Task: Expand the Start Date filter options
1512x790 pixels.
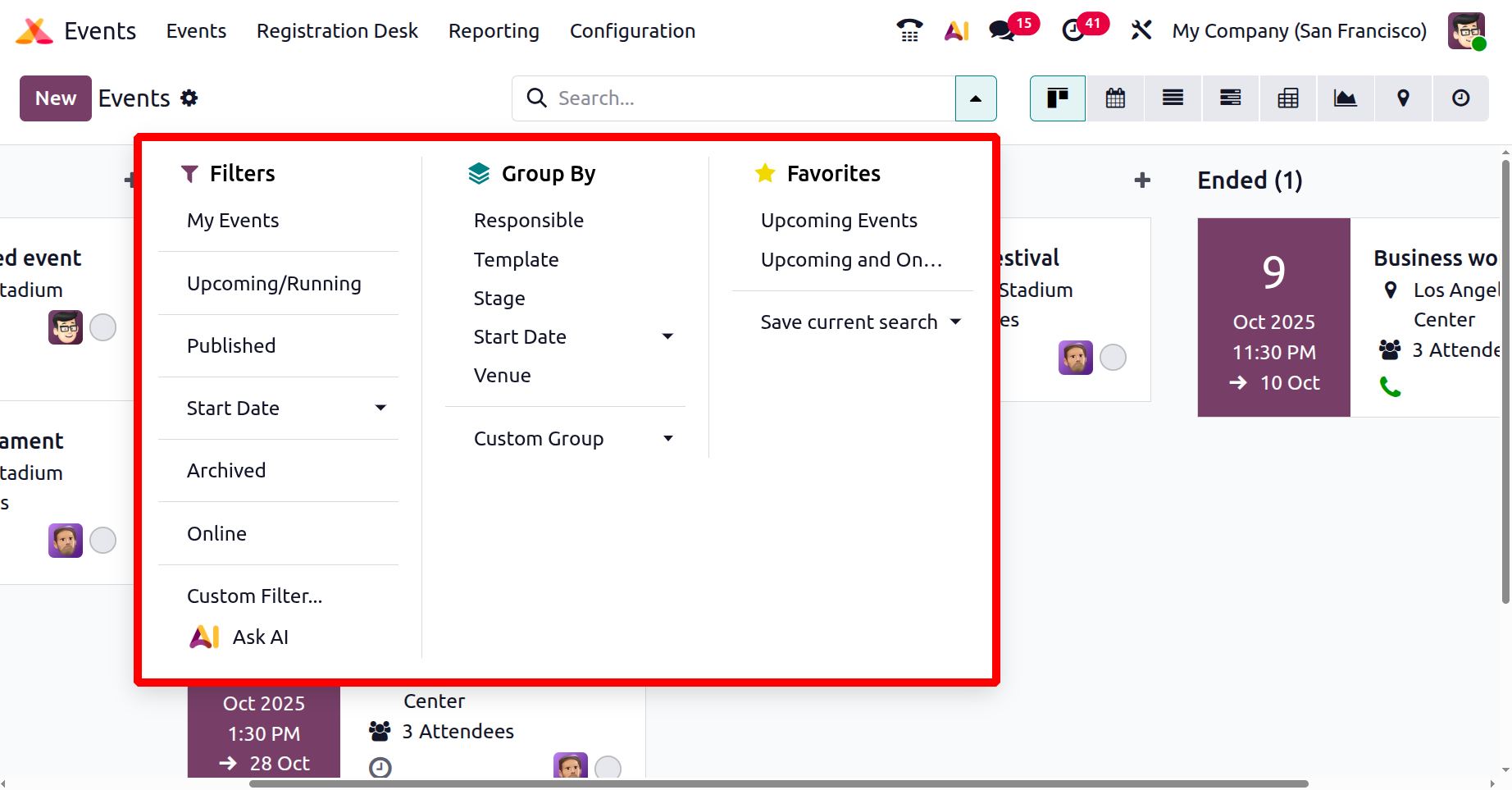Action: pos(380,409)
